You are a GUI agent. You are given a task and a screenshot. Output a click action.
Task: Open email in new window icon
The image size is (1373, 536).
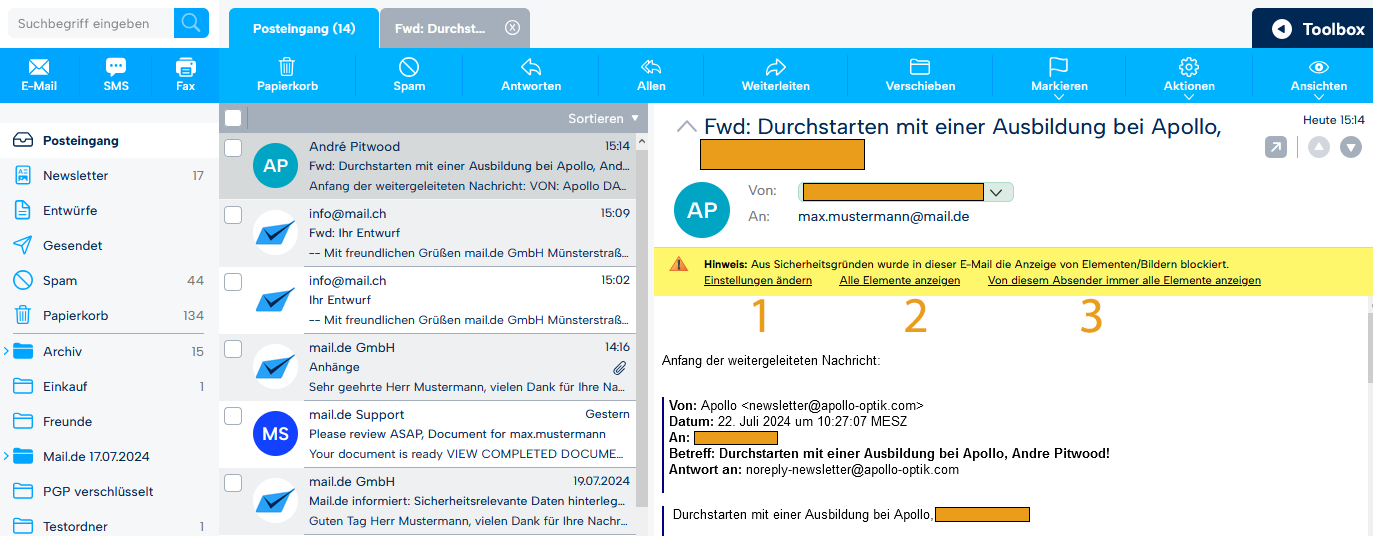(x=1276, y=147)
